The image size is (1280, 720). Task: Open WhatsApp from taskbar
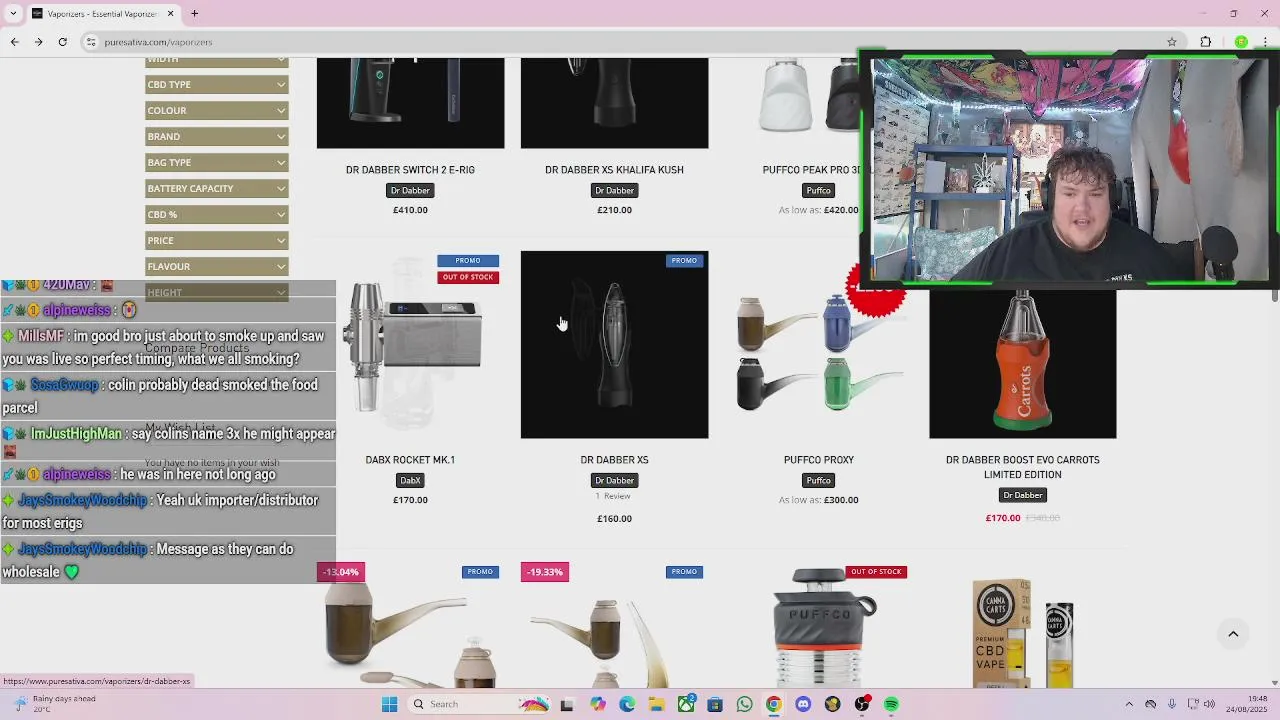click(x=744, y=704)
